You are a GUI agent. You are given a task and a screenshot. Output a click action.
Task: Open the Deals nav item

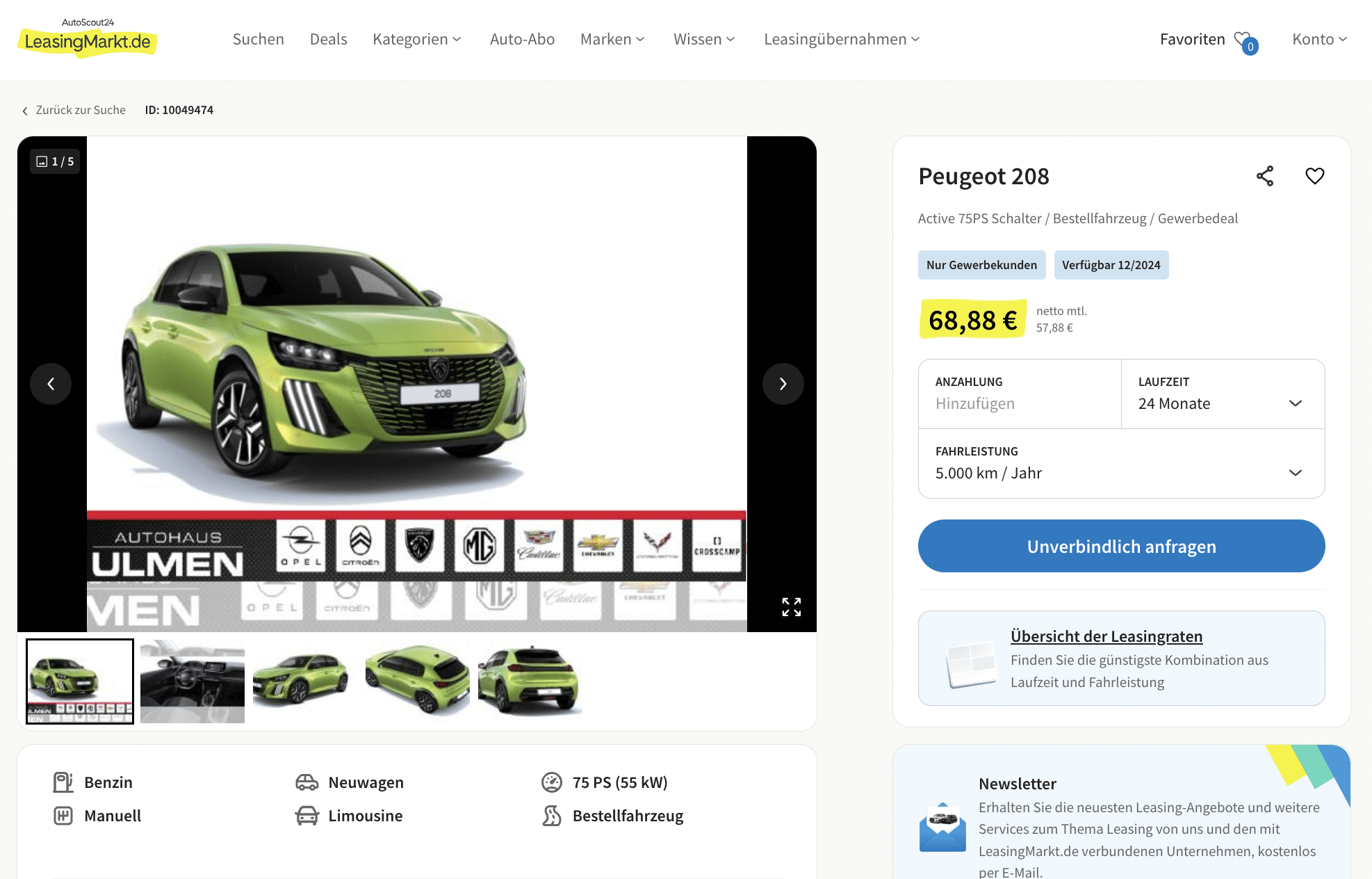(328, 39)
